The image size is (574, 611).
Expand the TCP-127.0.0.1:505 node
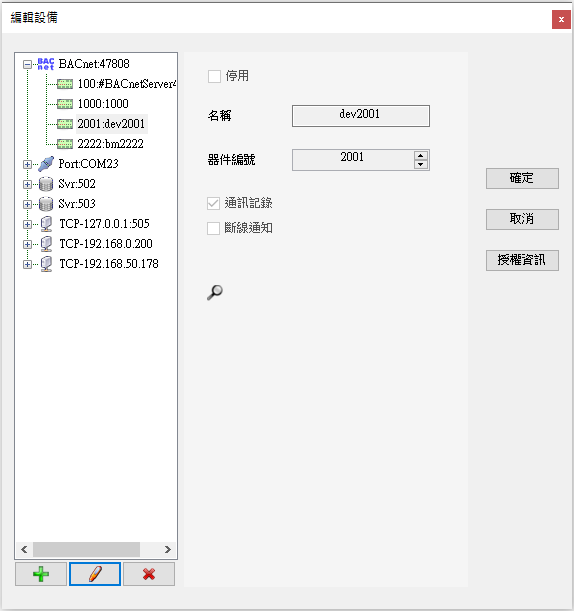click(27, 224)
